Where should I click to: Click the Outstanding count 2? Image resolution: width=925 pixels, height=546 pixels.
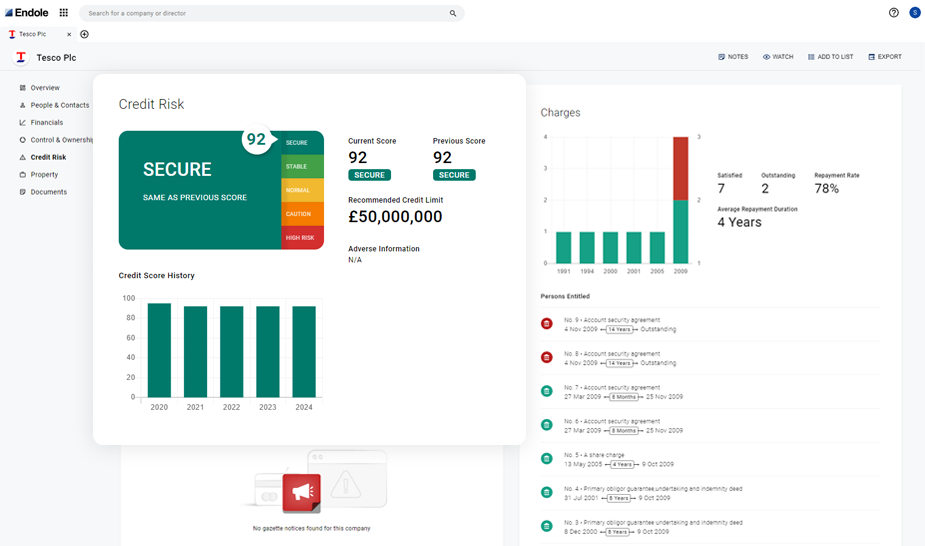click(765, 189)
